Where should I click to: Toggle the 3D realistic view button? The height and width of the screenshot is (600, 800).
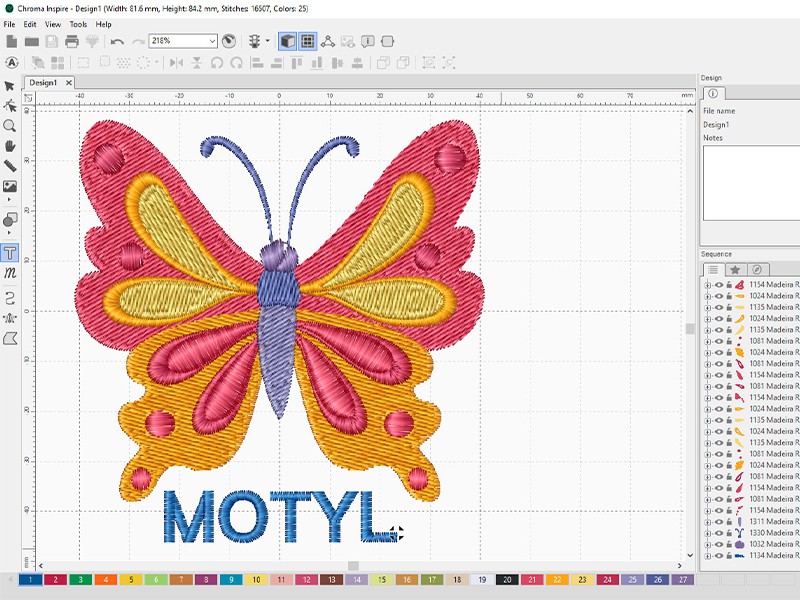pos(287,41)
